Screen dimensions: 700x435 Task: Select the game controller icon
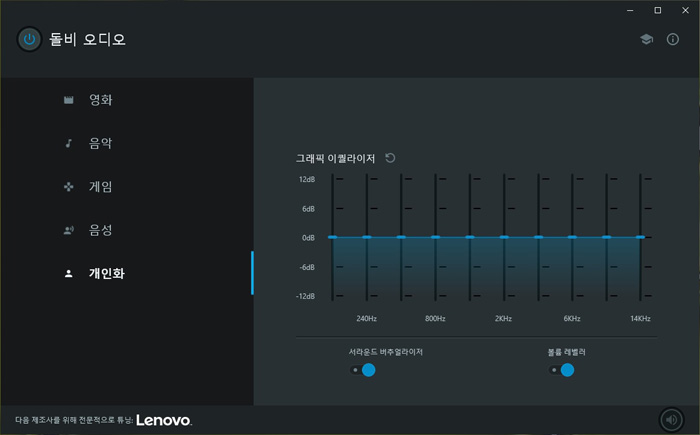click(68, 186)
